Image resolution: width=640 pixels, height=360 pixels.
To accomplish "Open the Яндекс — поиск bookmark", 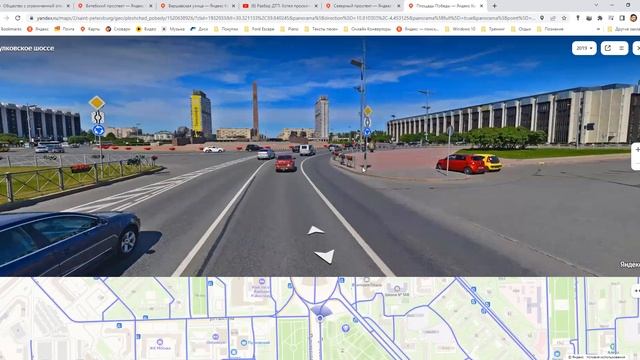I will (418, 29).
